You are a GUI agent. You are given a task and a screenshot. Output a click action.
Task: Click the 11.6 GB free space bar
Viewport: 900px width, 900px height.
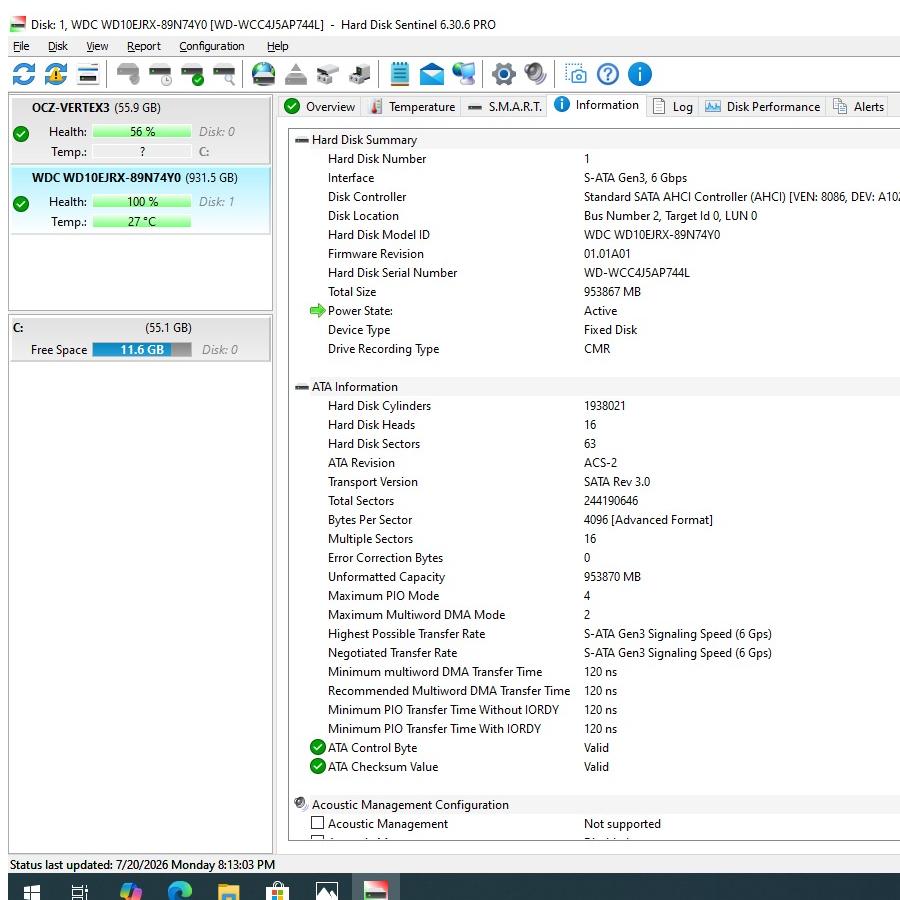point(142,350)
